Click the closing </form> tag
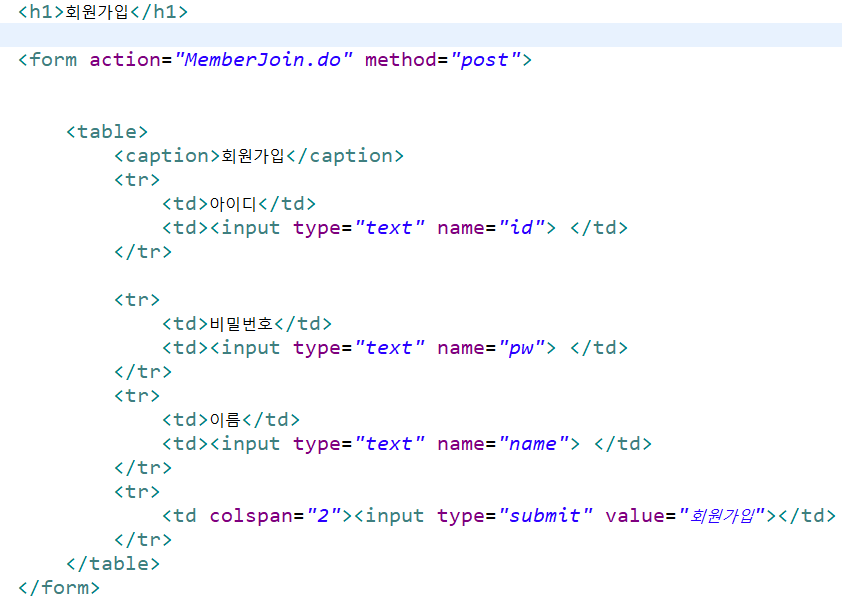 point(59,588)
